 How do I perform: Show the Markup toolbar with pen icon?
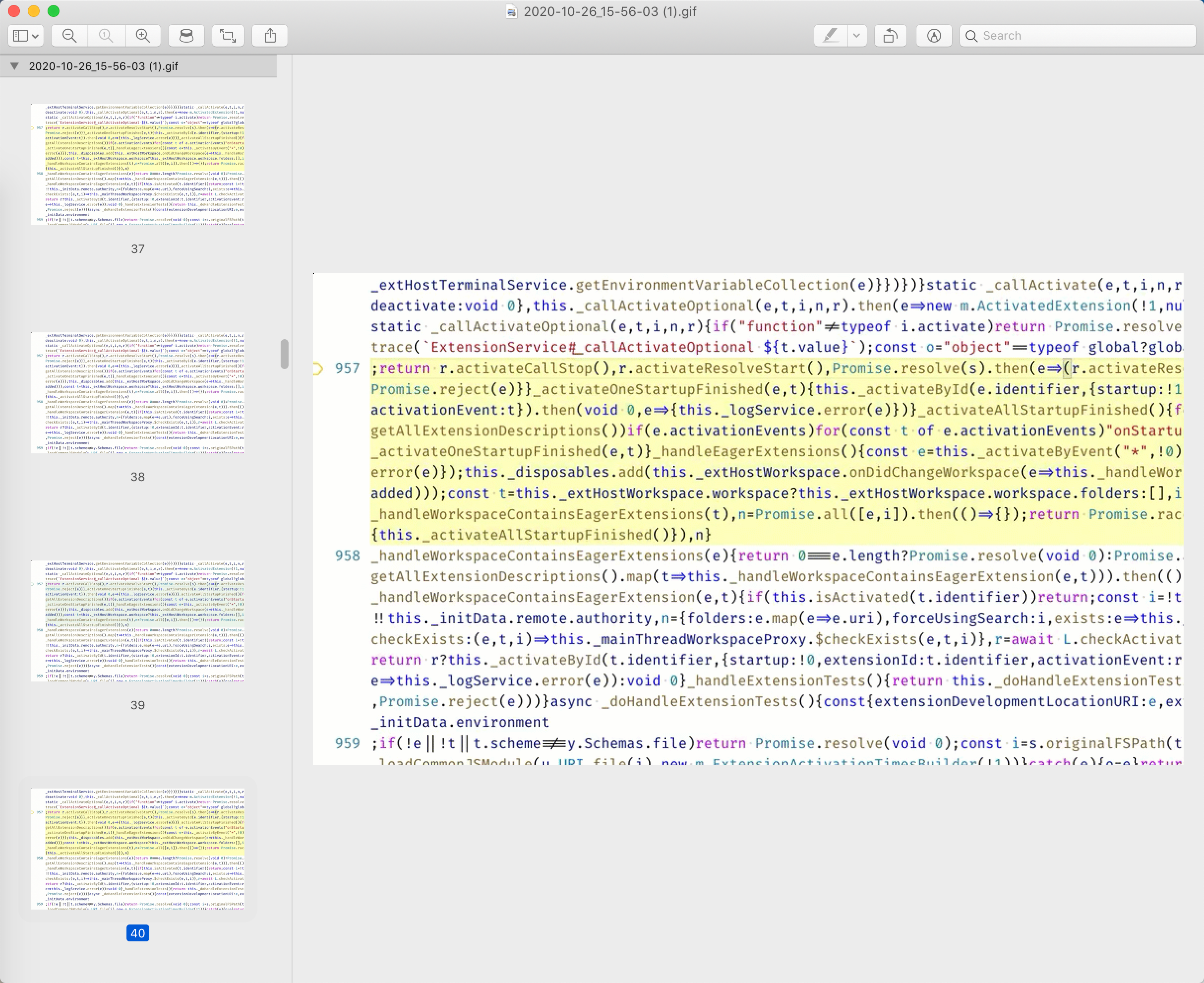pyautogui.click(x=933, y=35)
